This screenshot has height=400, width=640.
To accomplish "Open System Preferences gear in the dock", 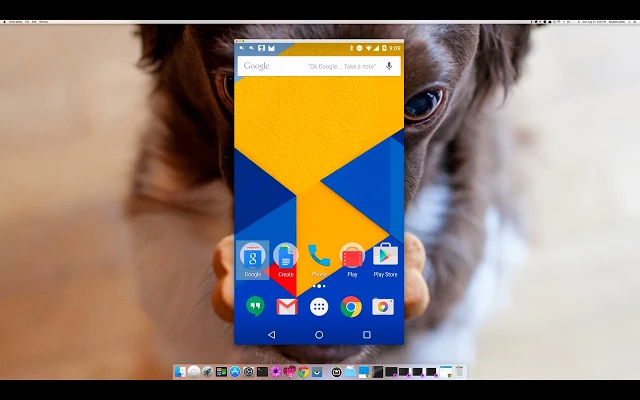I will (248, 372).
